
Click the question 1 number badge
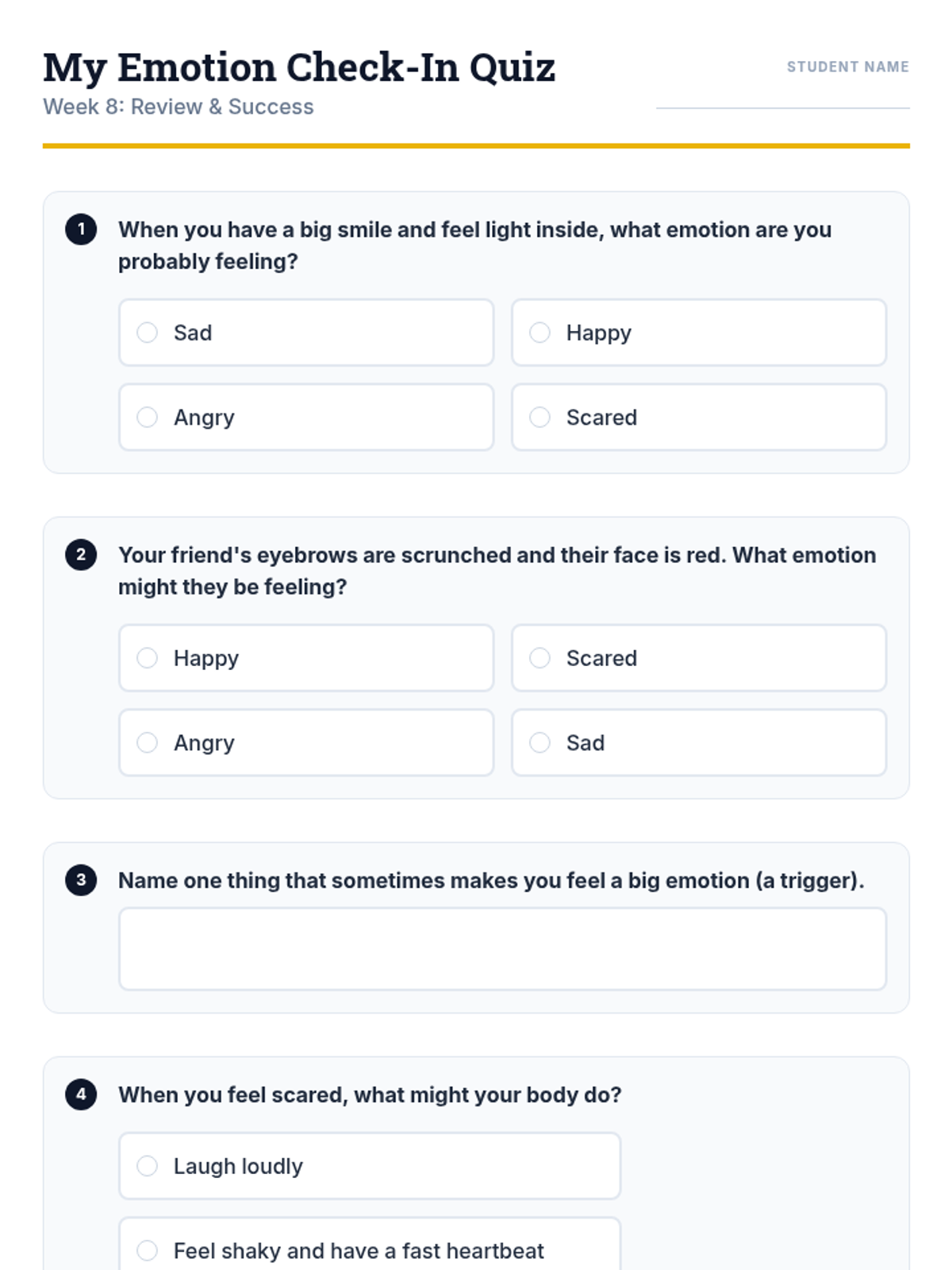[x=81, y=229]
